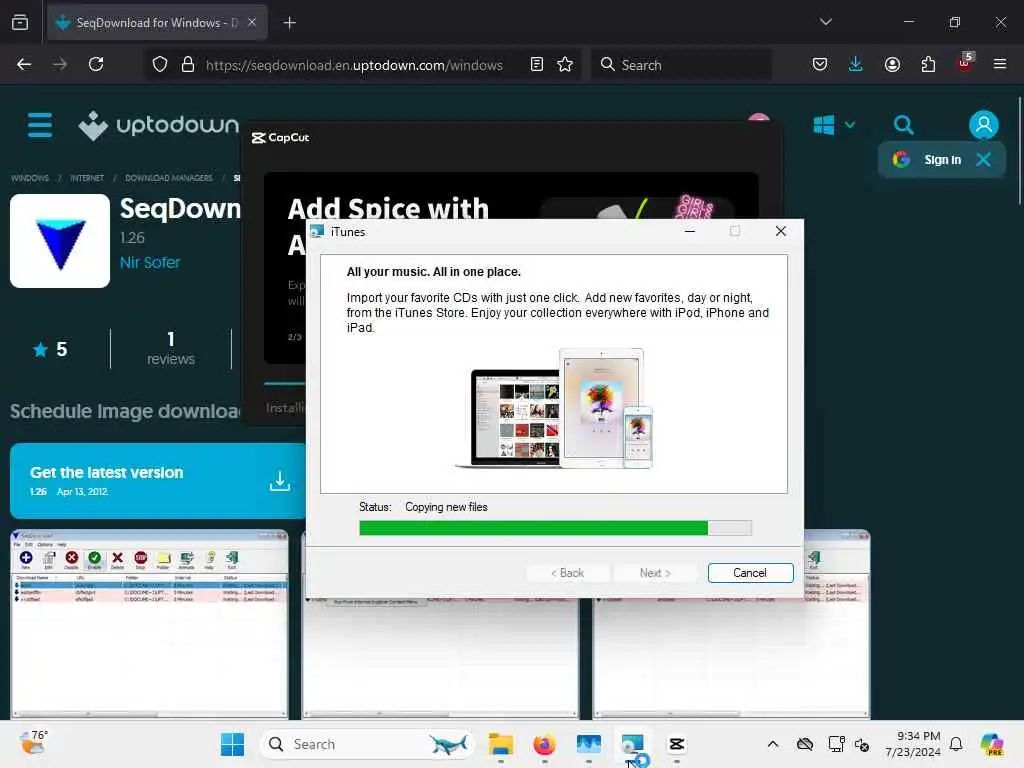This screenshot has height=768, width=1024.
Task: Click the taskbar Search box
Action: coord(367,744)
